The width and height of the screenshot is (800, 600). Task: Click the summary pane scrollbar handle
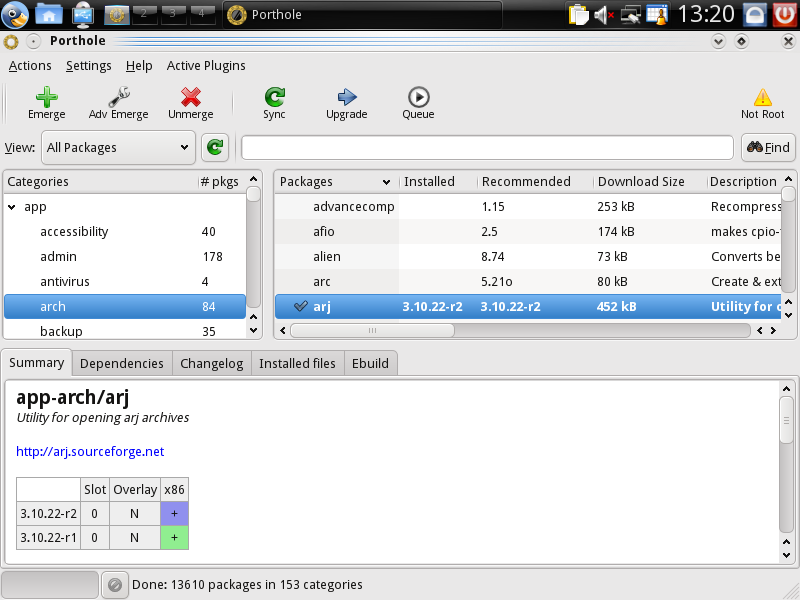786,420
